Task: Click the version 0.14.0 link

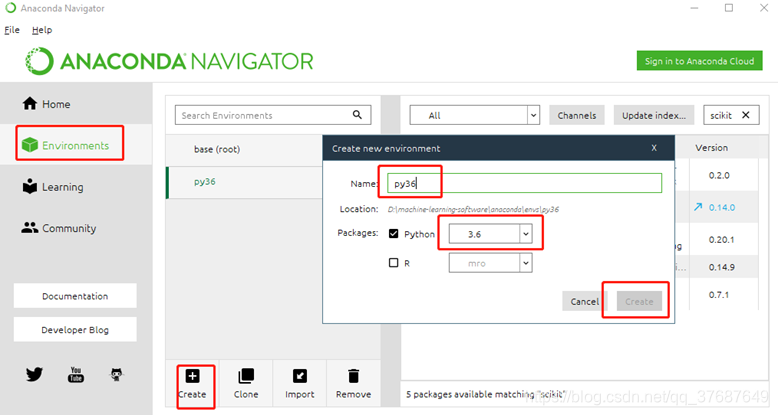Action: (722, 207)
